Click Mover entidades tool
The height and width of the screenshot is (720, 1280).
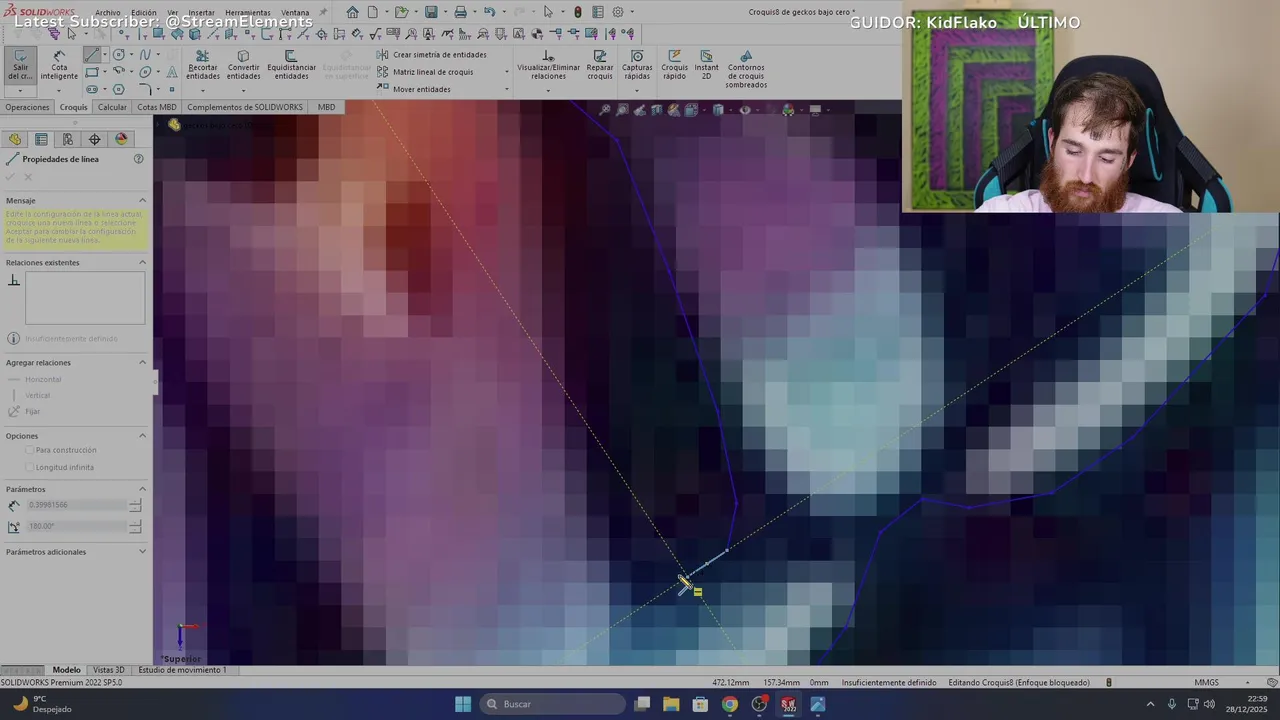coord(414,89)
